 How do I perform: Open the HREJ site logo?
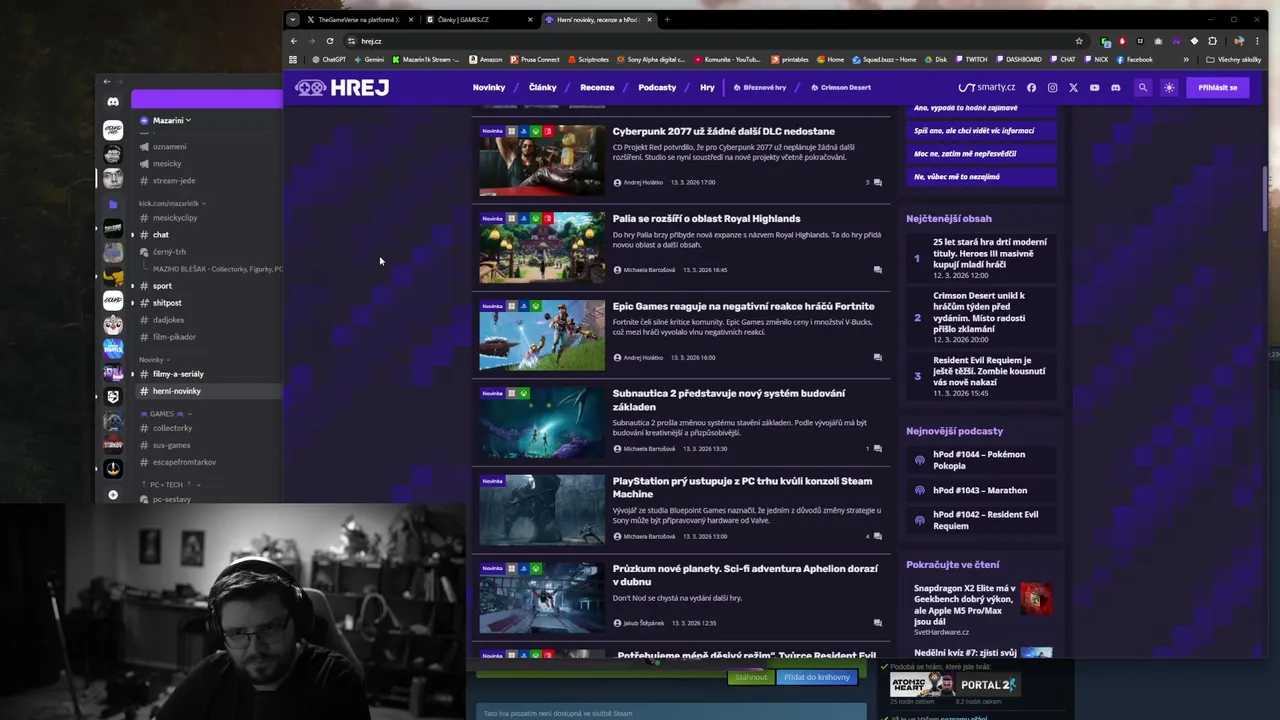click(x=342, y=88)
